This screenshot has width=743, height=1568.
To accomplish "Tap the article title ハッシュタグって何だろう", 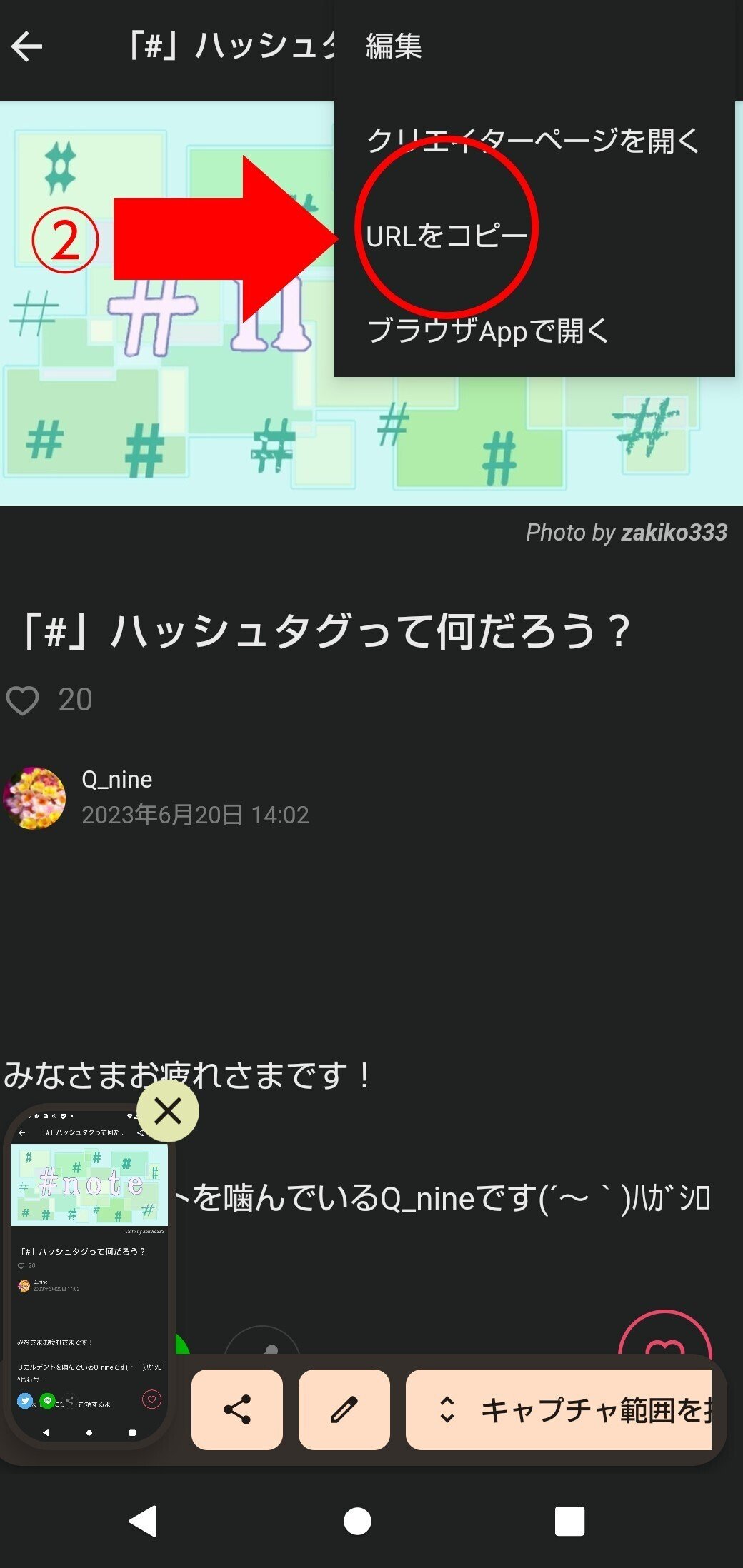I will 326,632.
